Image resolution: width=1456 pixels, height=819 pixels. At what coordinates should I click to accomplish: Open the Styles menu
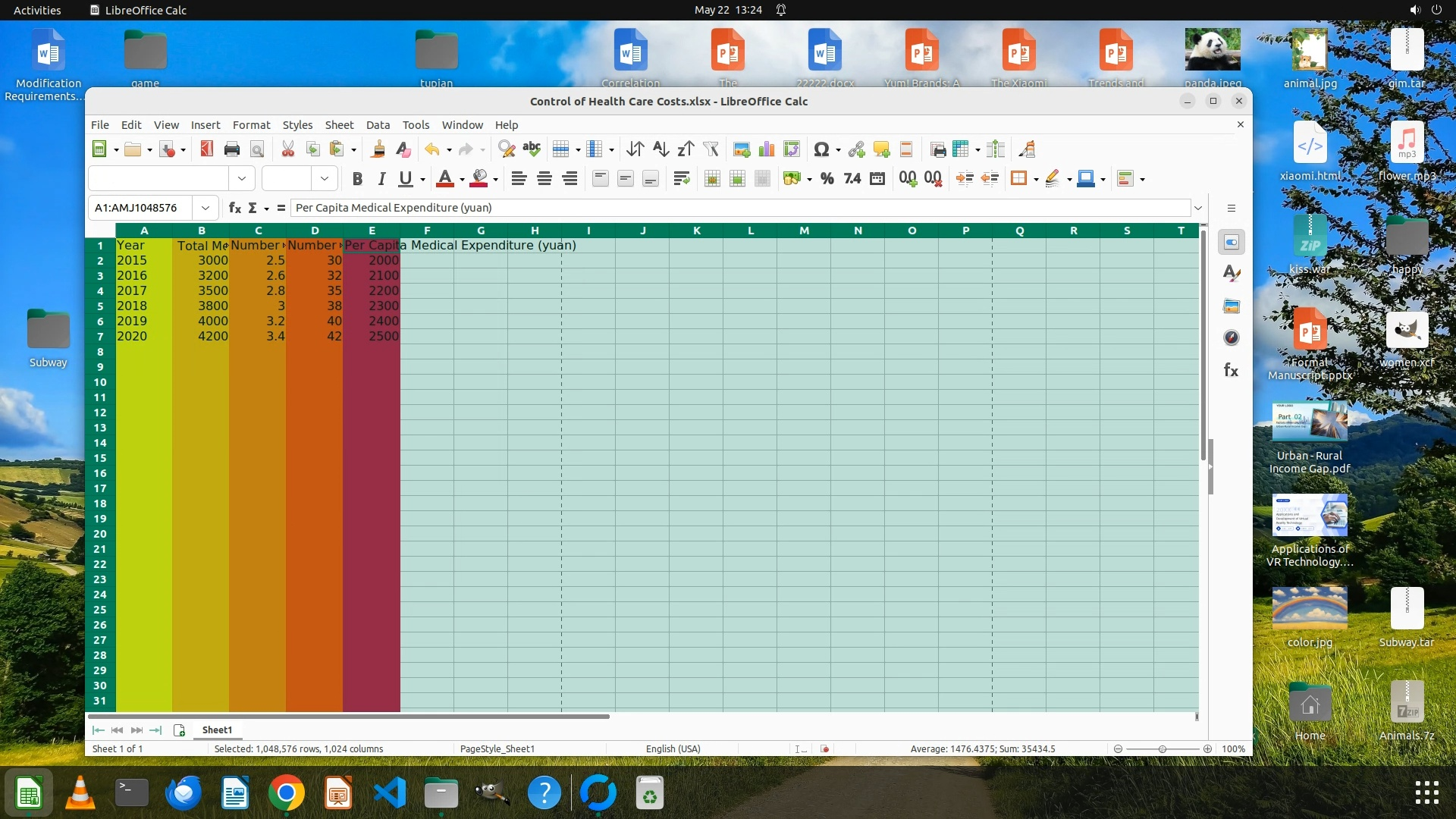pos(297,125)
